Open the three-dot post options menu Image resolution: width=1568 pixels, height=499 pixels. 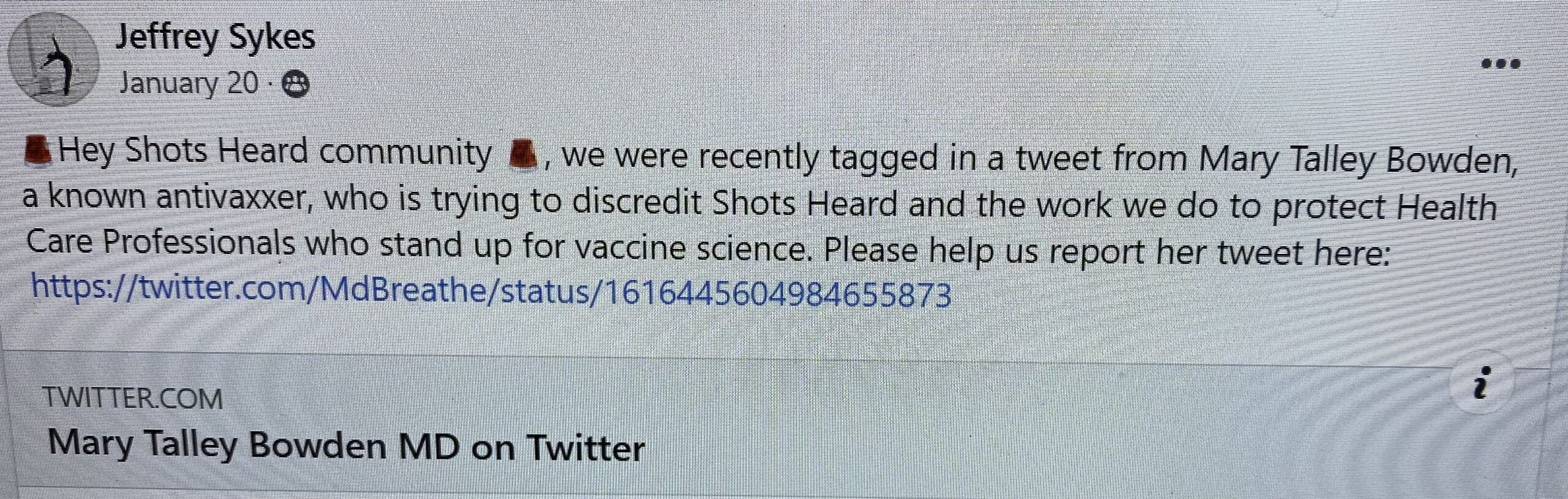pyautogui.click(x=1501, y=64)
